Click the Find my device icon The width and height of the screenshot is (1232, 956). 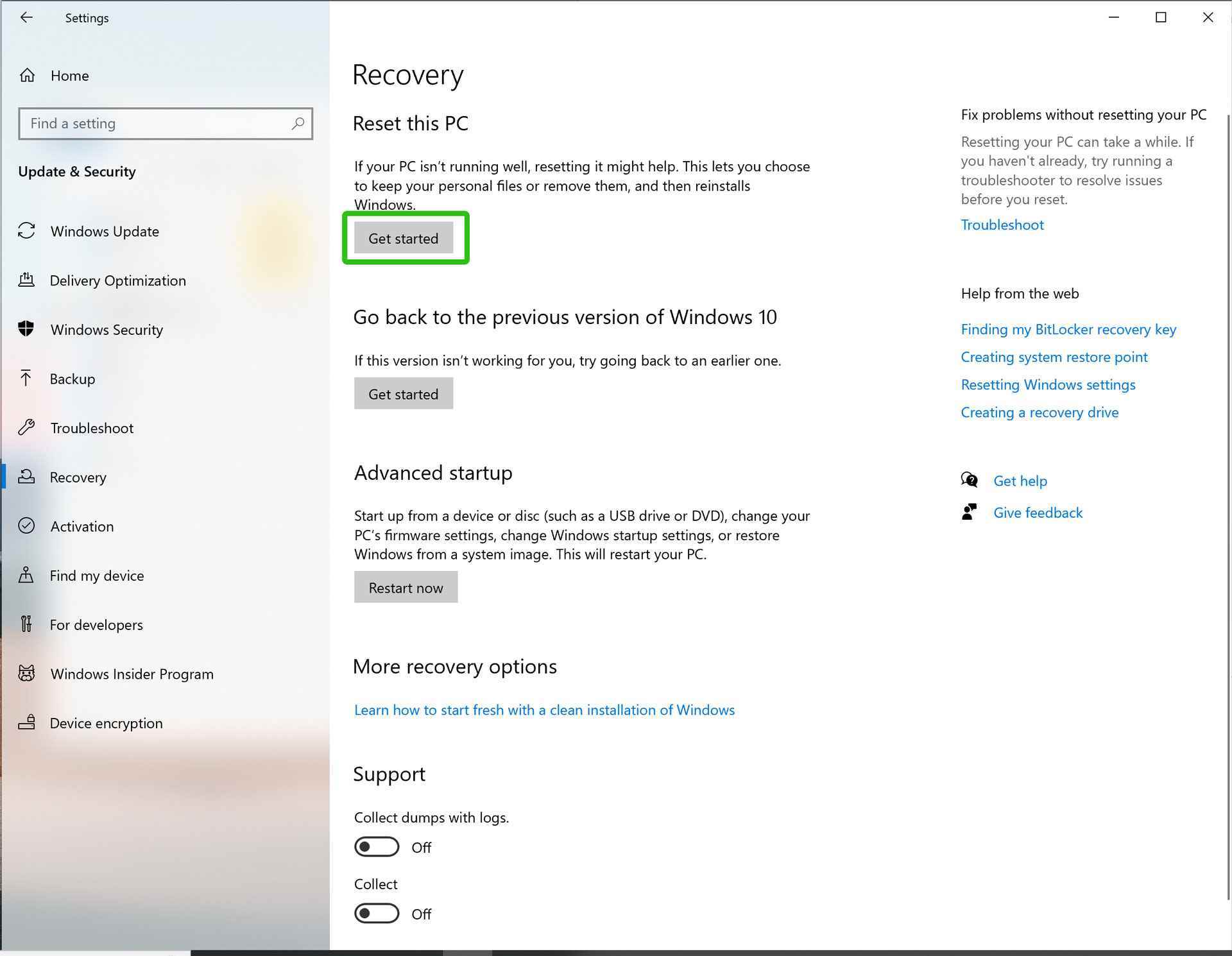[x=28, y=575]
